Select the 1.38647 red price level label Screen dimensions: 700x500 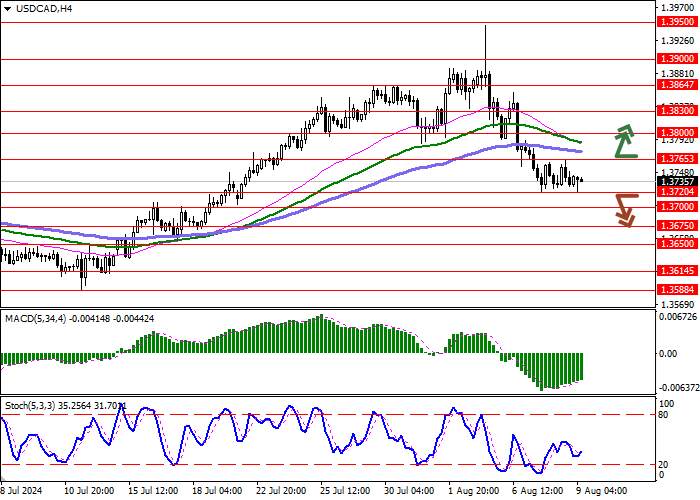click(678, 84)
